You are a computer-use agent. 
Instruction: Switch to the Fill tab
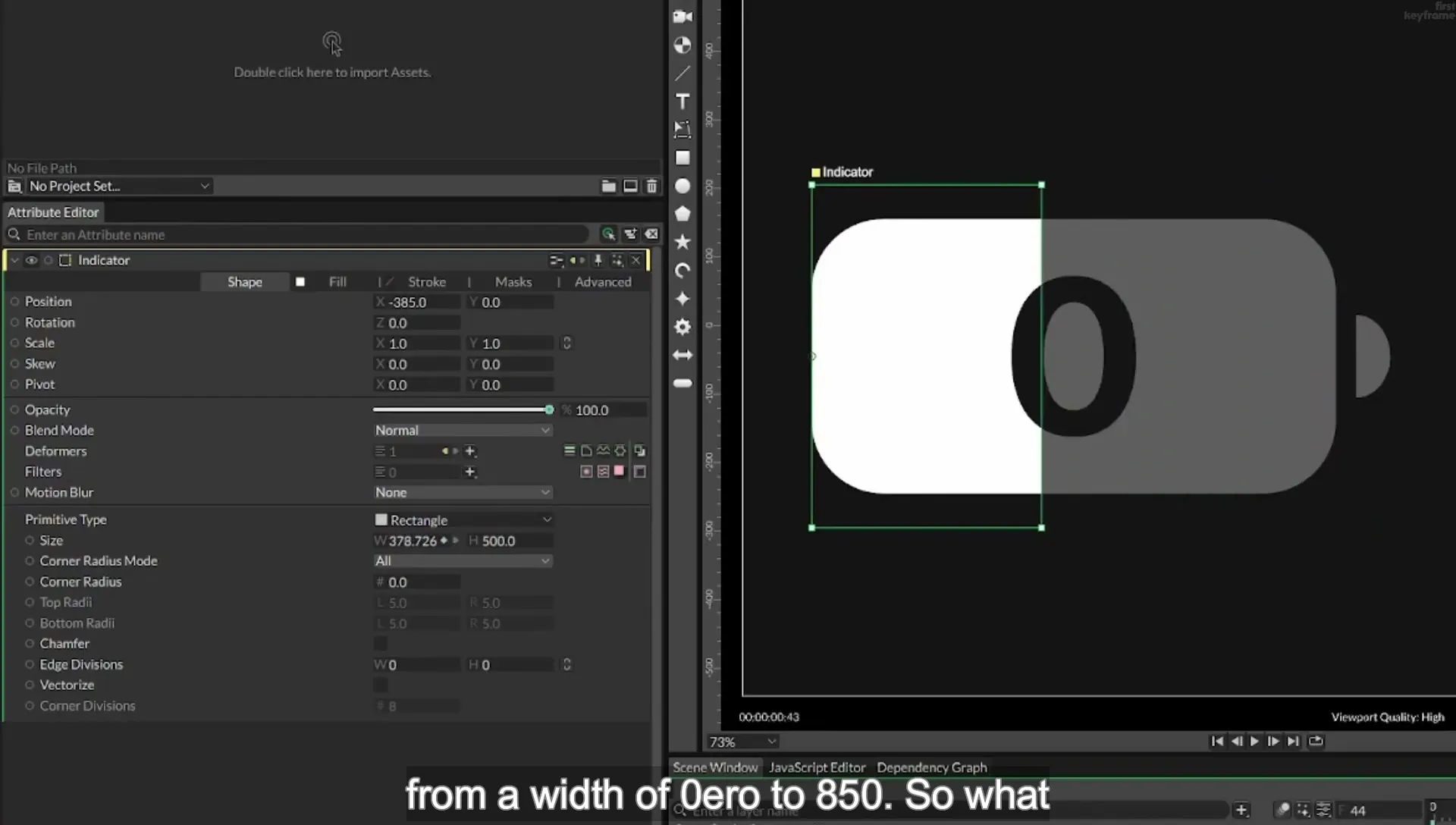pyautogui.click(x=337, y=281)
